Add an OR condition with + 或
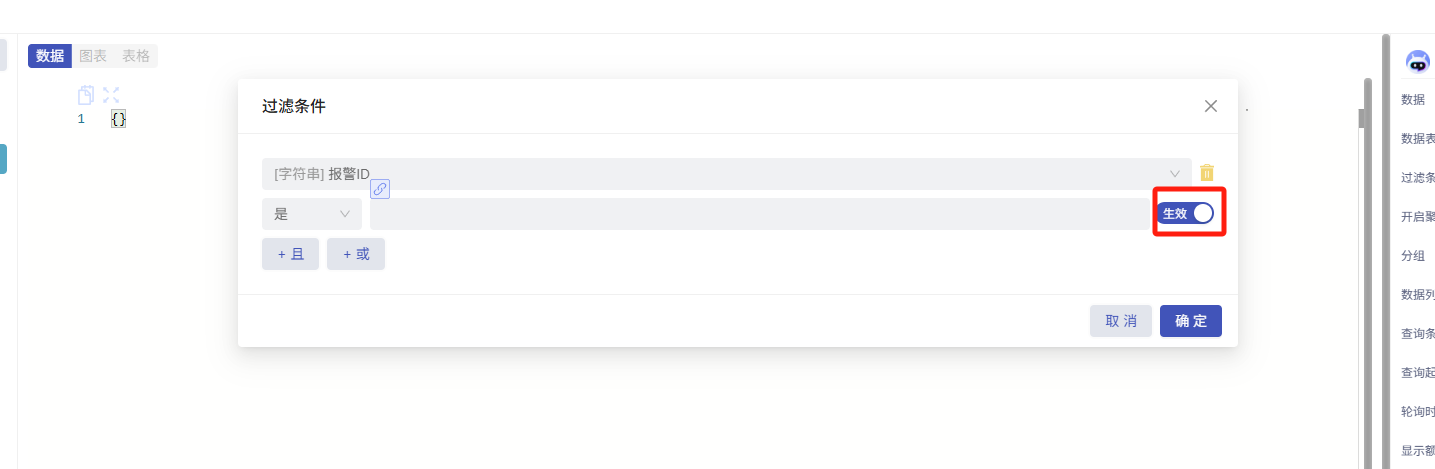The image size is (1435, 469). (356, 254)
